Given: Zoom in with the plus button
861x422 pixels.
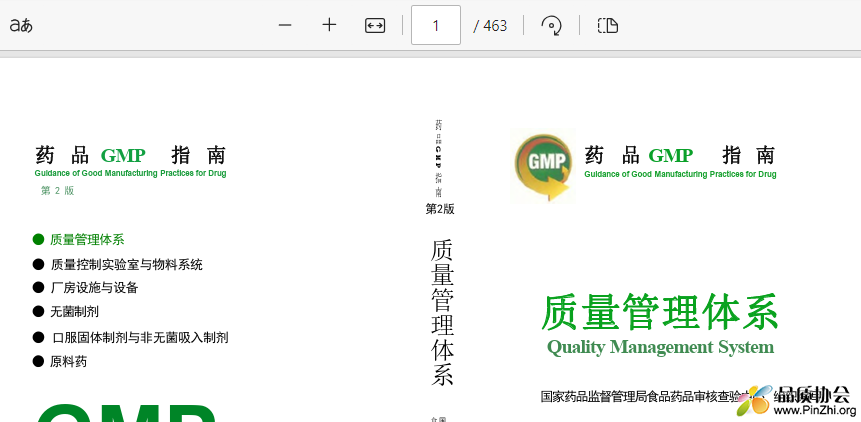Looking at the screenshot, I should [x=329, y=25].
